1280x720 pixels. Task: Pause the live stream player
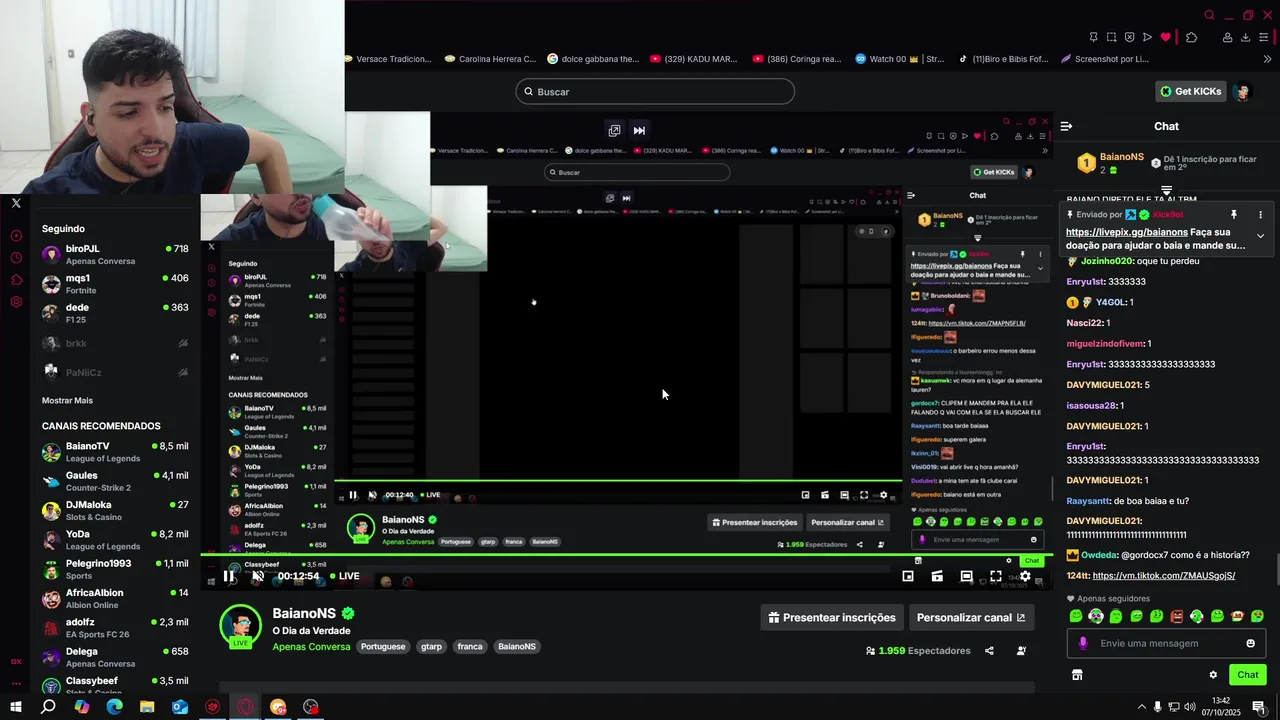click(229, 576)
